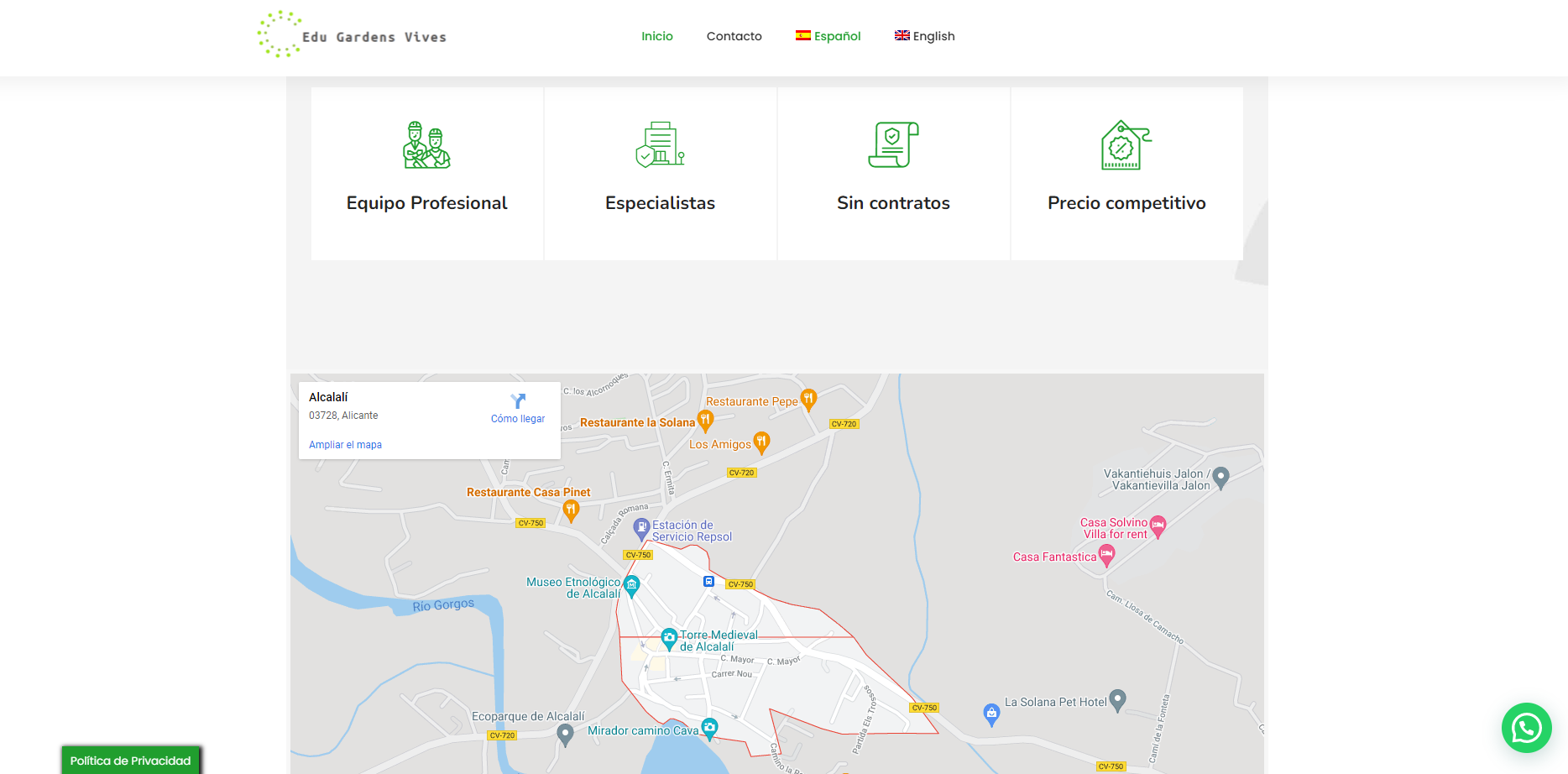Click the Museo Etnológico de Alcalalí marker
Screen dimensions: 1568x774
[x=632, y=585]
